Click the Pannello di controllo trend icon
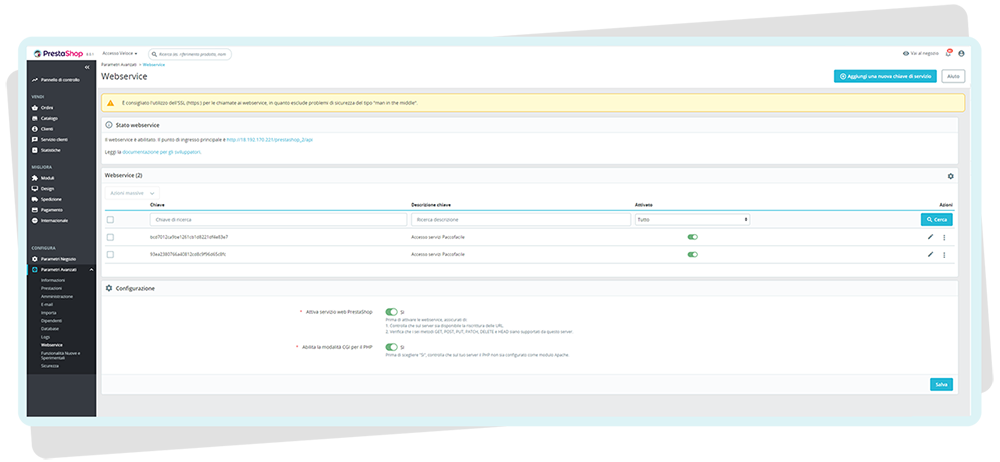The width and height of the screenshot is (1000, 462). click(x=35, y=80)
